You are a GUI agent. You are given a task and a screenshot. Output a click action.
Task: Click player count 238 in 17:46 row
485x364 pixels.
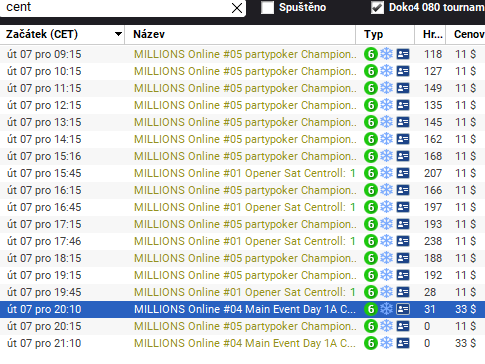tap(433, 241)
